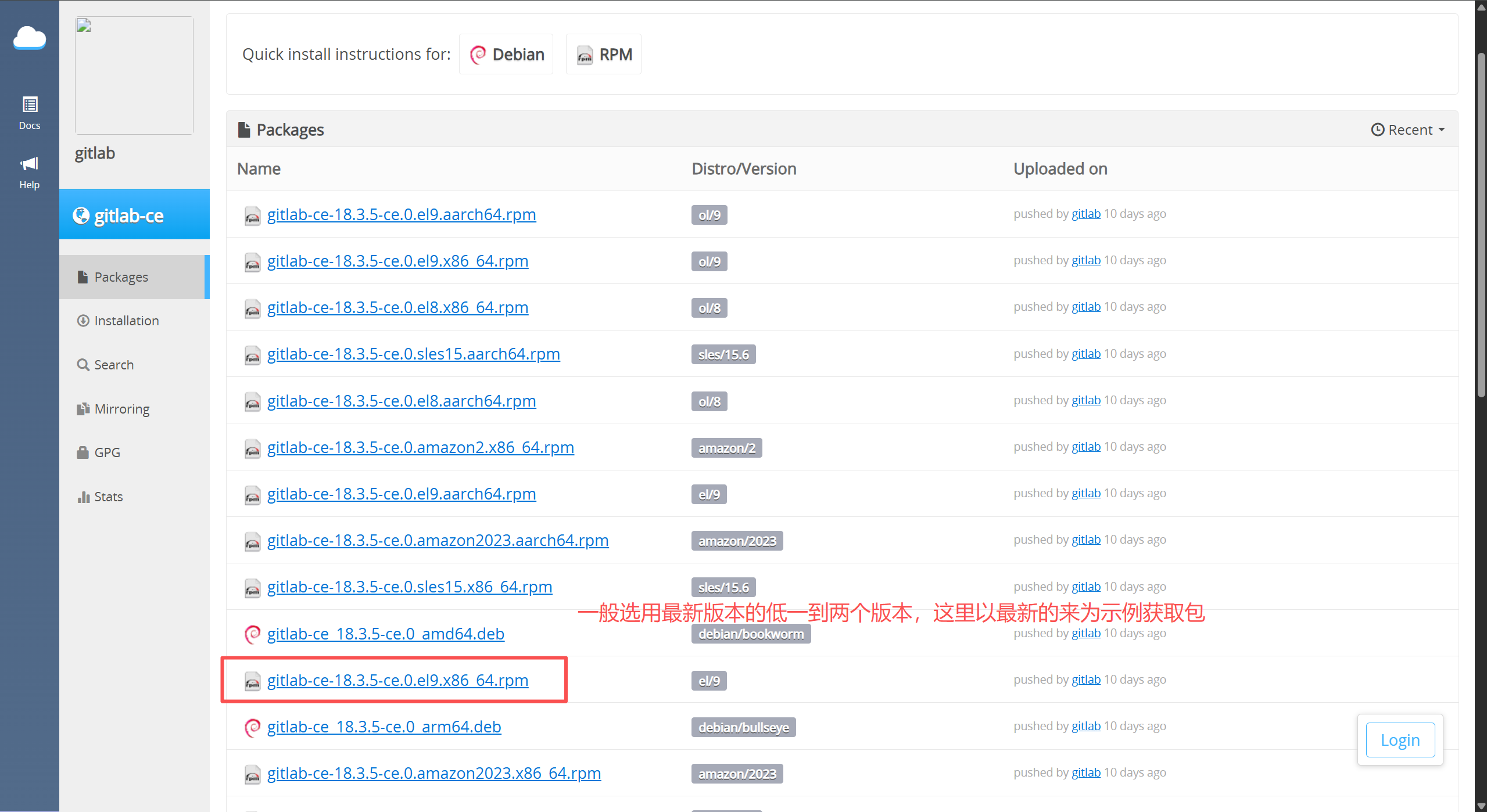
Task: Click the broken gitlab avatar thumbnail
Action: 134,76
